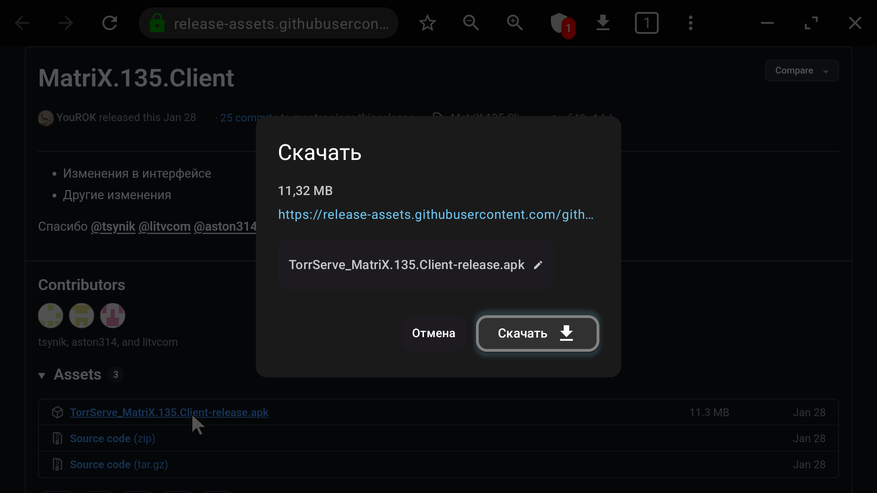Collapse the Assets section triangle
The height and width of the screenshot is (493, 877).
(x=42, y=375)
